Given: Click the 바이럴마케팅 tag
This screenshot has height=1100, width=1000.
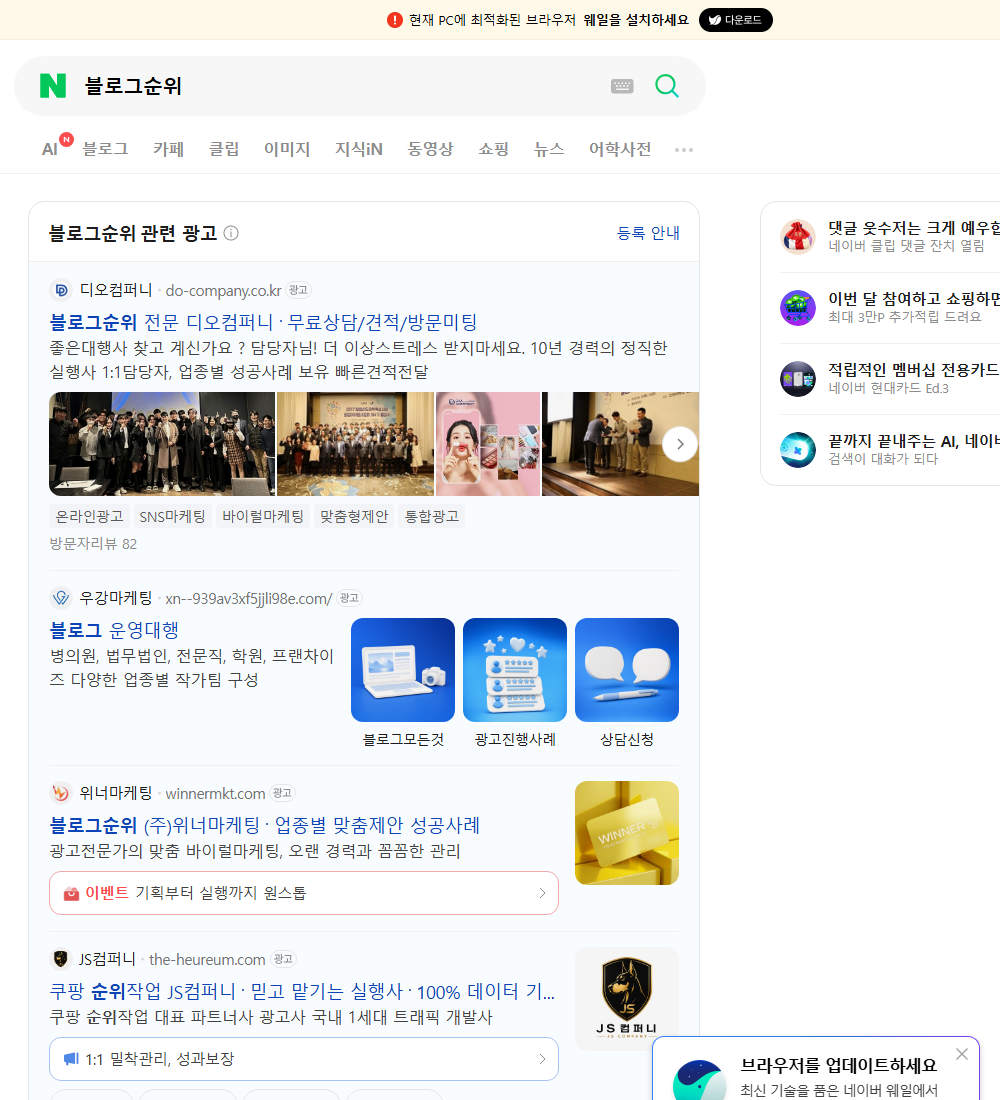Looking at the screenshot, I should pos(262,516).
